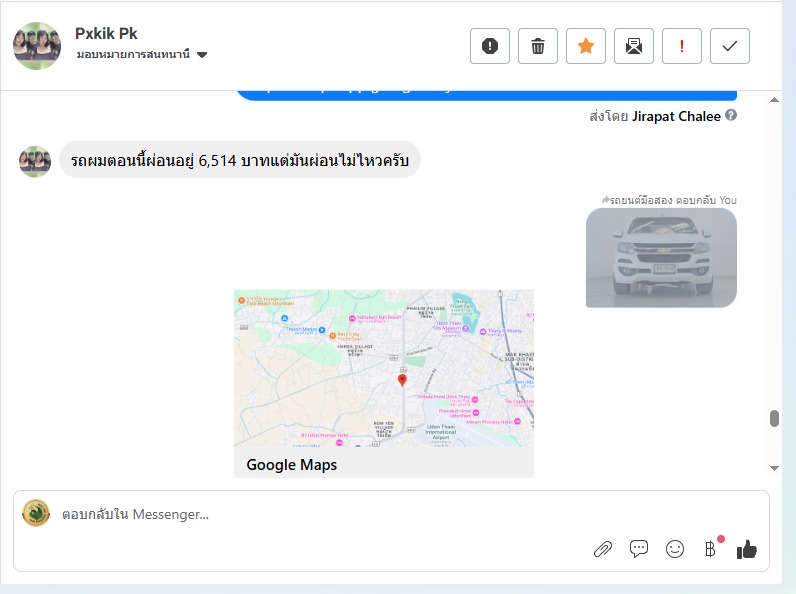Open the Google Maps location preview

(383, 382)
